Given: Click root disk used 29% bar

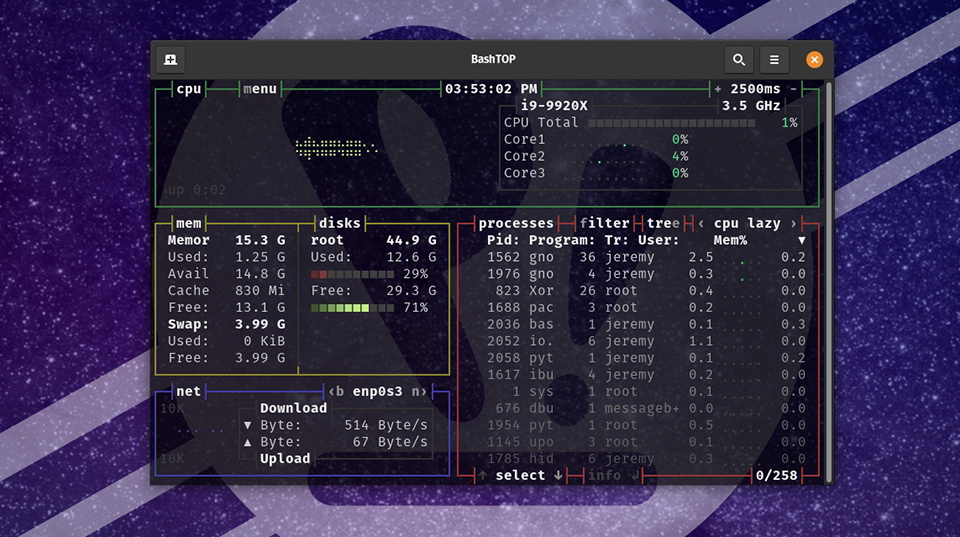Looking at the screenshot, I should click(352, 274).
